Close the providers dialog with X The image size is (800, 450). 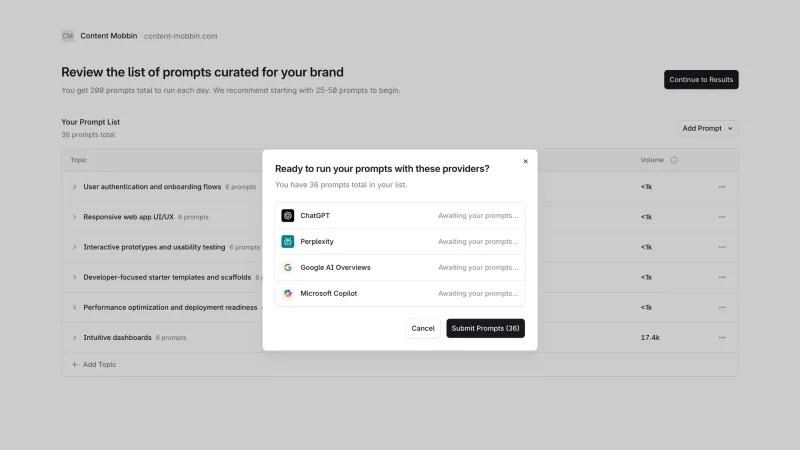tap(526, 161)
